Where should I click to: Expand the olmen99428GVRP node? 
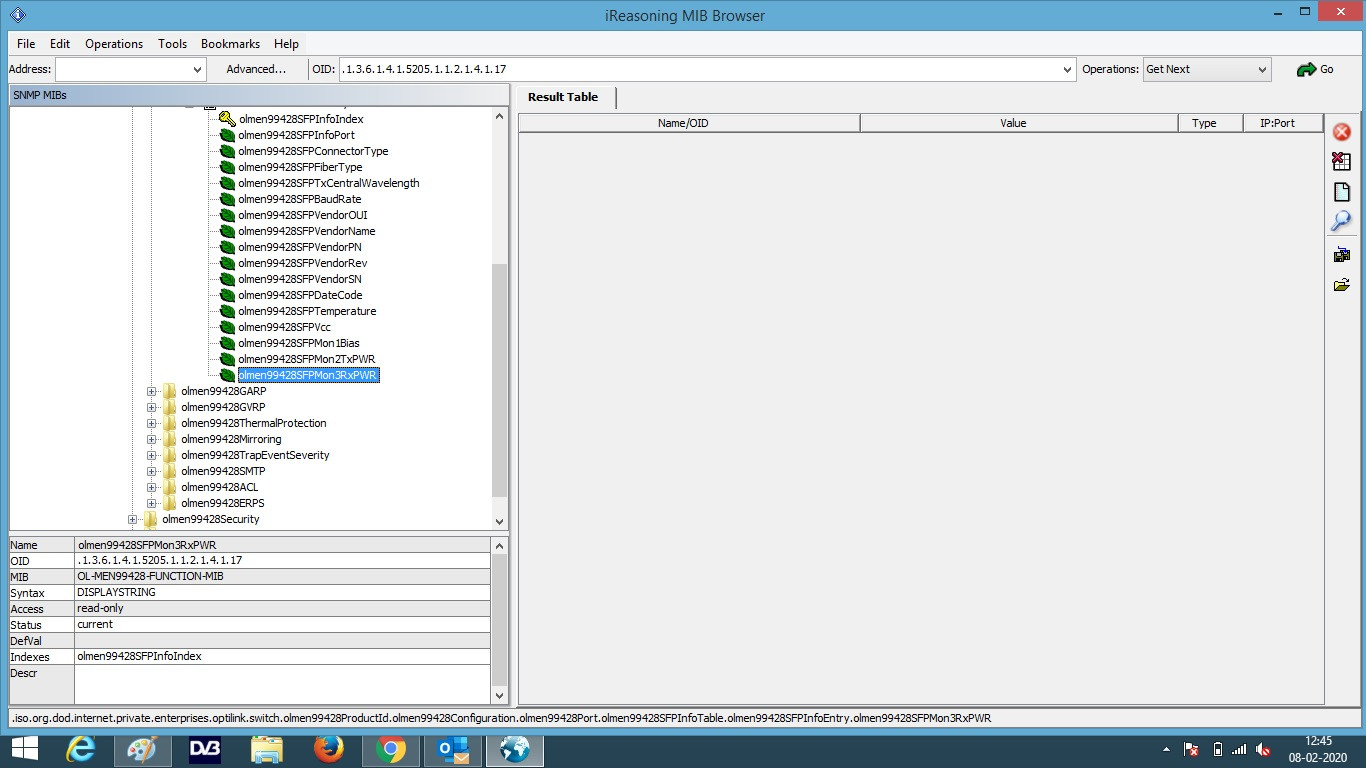pyautogui.click(x=152, y=407)
